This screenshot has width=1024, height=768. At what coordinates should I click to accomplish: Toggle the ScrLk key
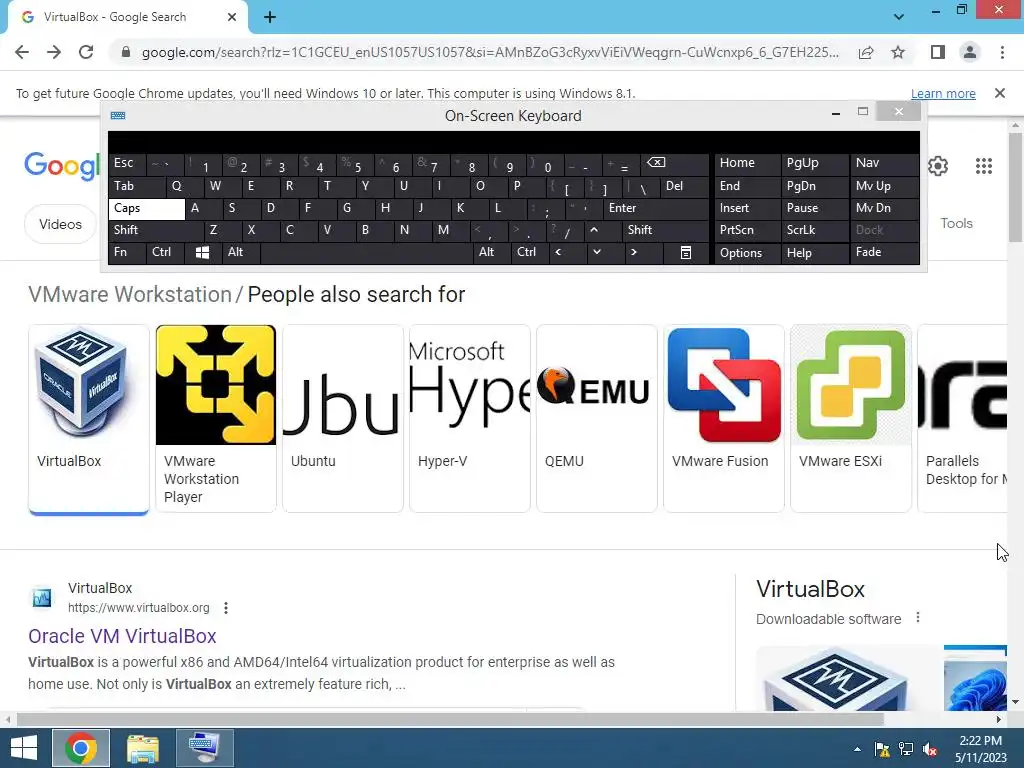[814, 230]
